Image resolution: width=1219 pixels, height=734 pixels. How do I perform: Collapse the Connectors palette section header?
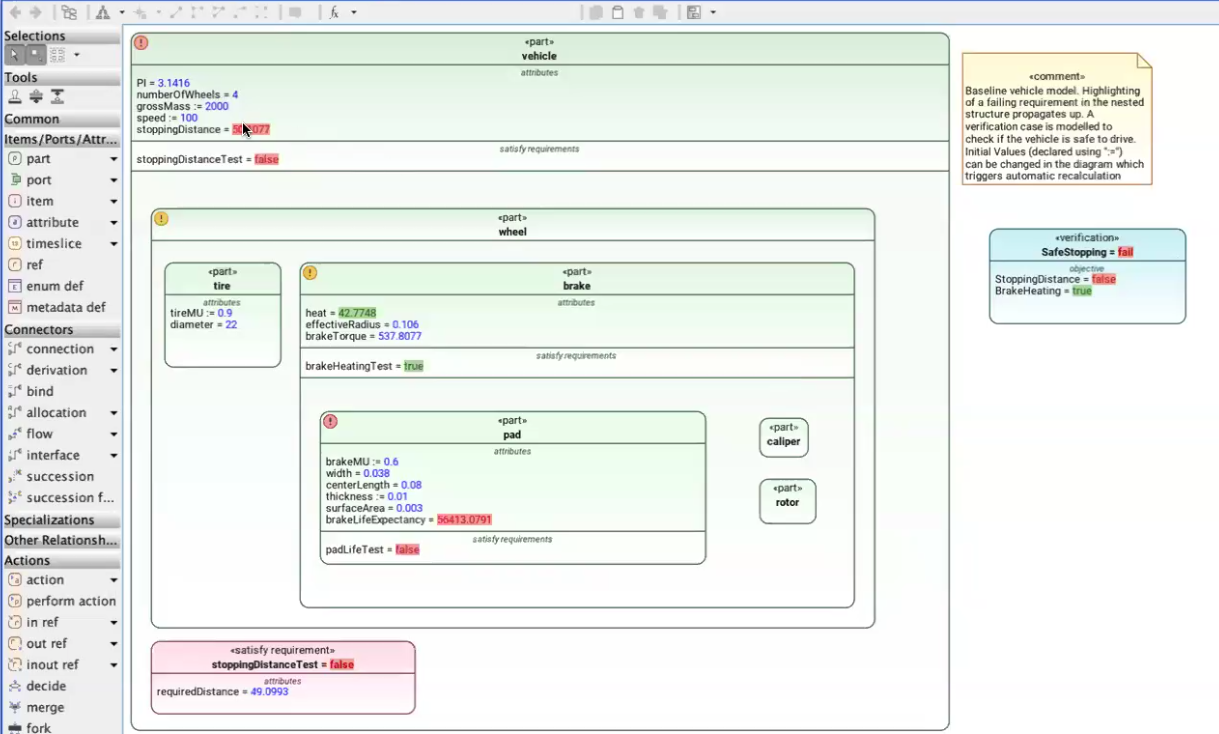tap(39, 329)
